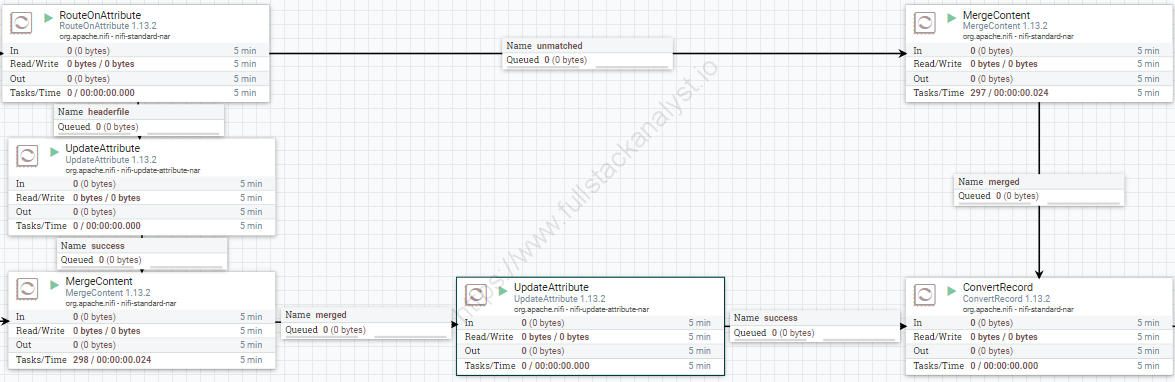
Task: Click the play indicator on top-right MergeContent
Action: (x=952, y=16)
